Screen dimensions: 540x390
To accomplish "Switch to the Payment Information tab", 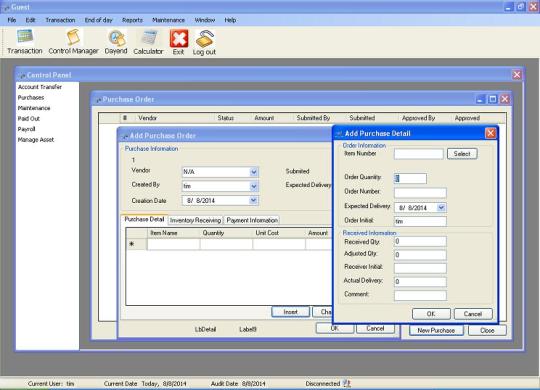I will [252, 220].
